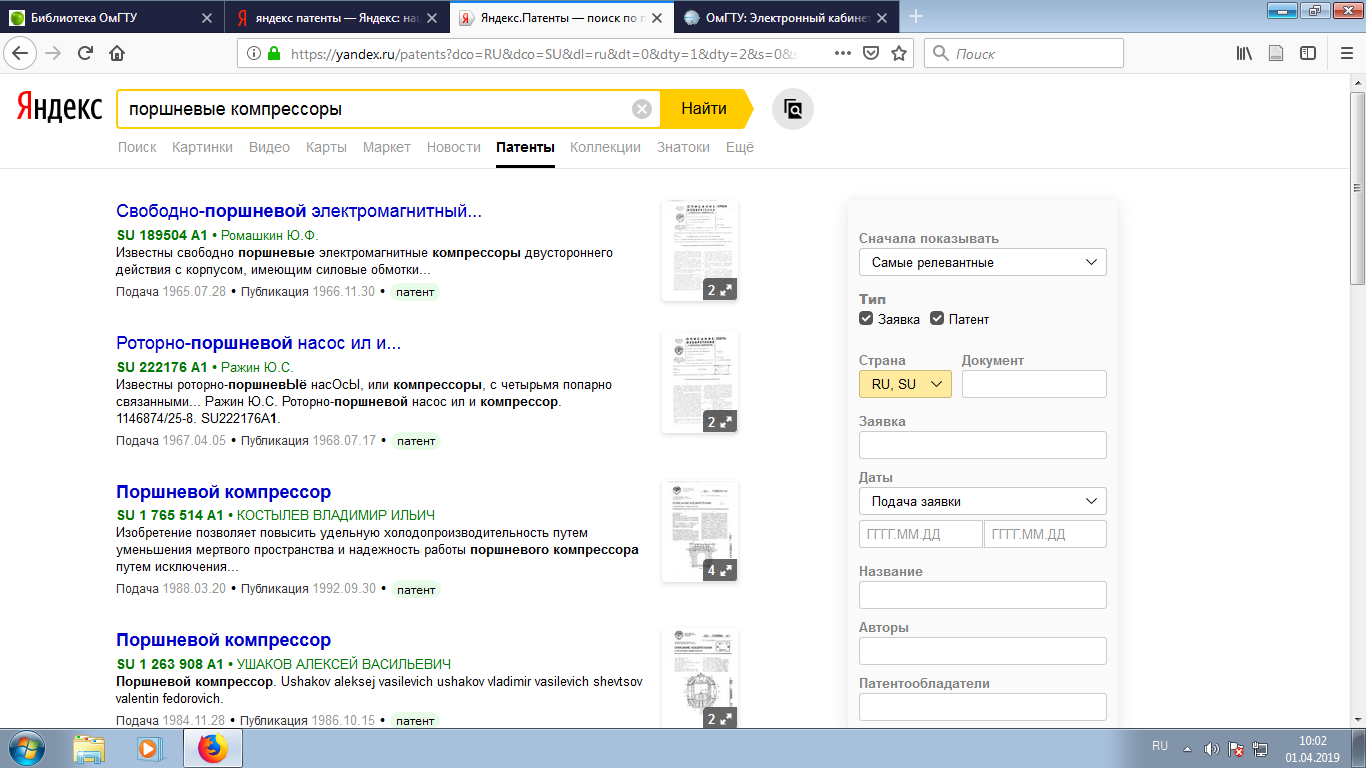Image resolution: width=1366 pixels, height=768 pixels.
Task: Uncheck the Заявка type checkbox
Action: [866, 319]
